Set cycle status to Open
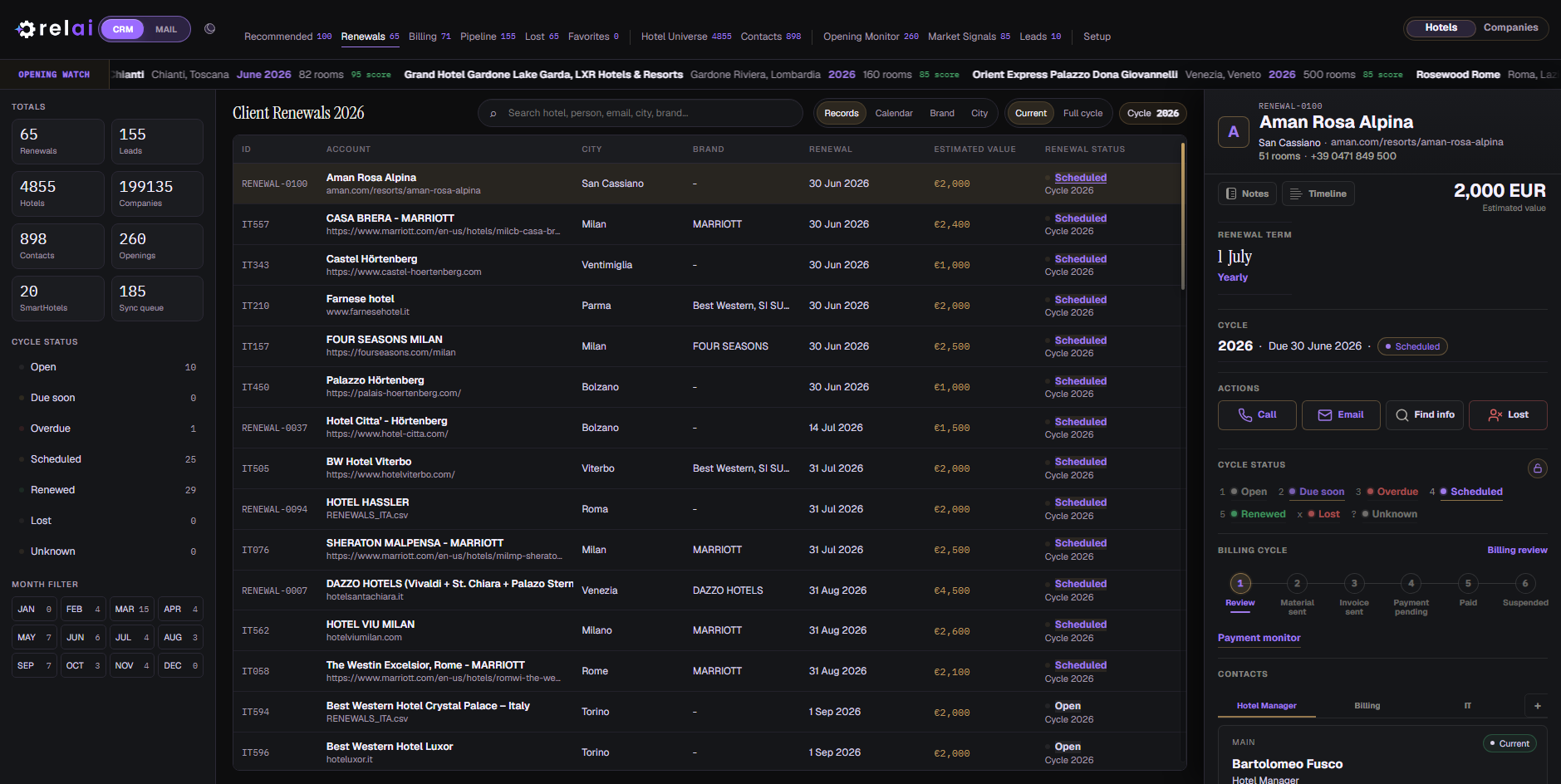 [1249, 492]
